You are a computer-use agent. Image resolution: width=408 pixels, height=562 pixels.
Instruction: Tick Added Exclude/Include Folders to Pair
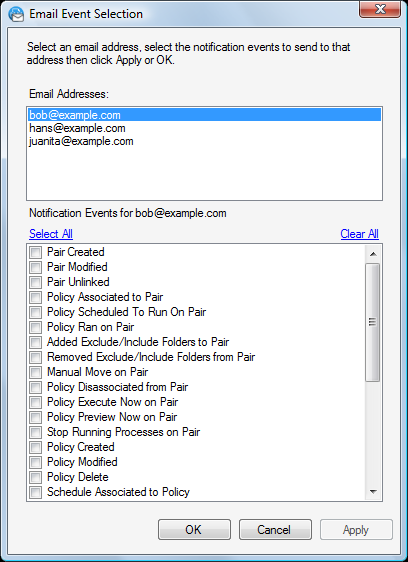(x=35, y=342)
